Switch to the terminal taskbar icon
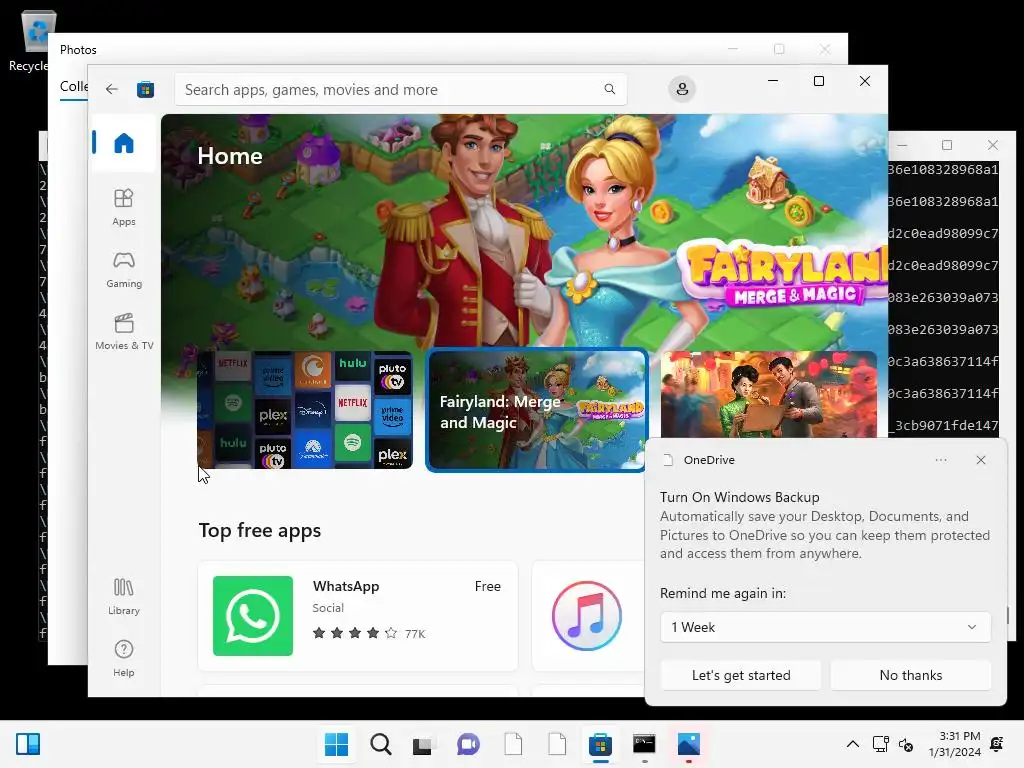1024x768 pixels. pyautogui.click(x=644, y=744)
